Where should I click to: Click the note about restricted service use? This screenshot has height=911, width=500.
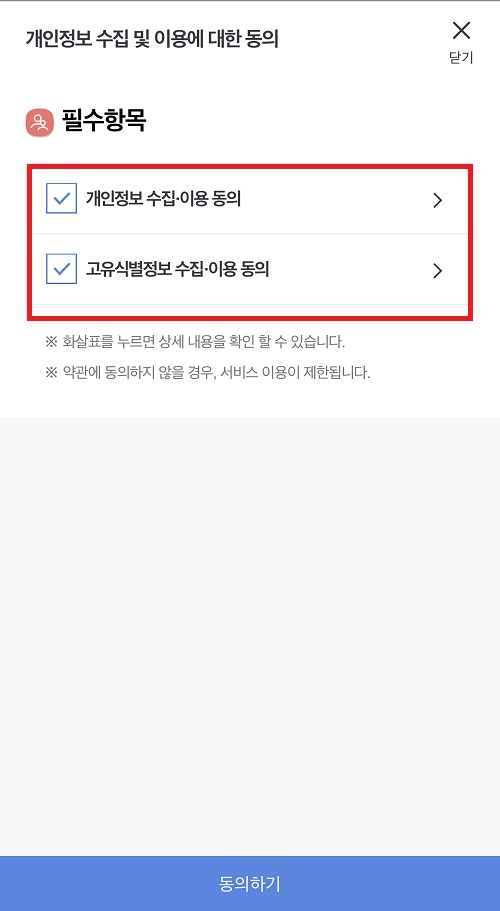(x=207, y=372)
